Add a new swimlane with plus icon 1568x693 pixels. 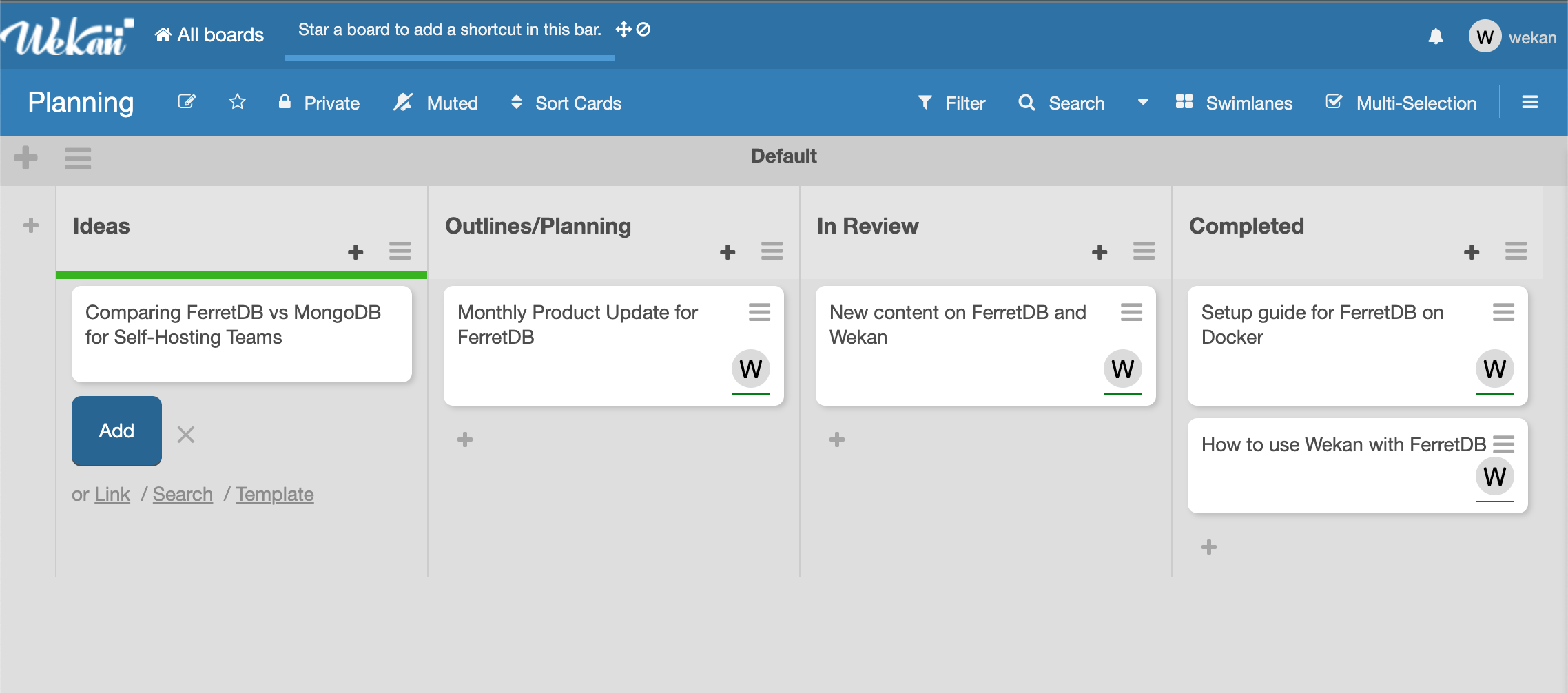[25, 157]
